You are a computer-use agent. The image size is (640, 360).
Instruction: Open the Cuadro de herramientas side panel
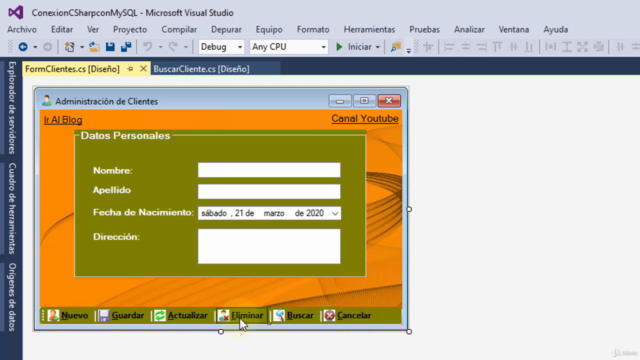pos(12,209)
